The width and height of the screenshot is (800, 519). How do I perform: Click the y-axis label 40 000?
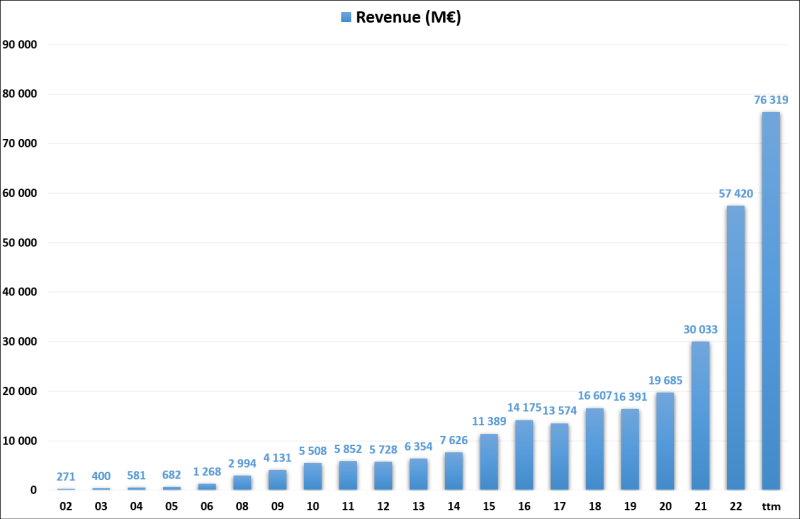[x=20, y=292]
